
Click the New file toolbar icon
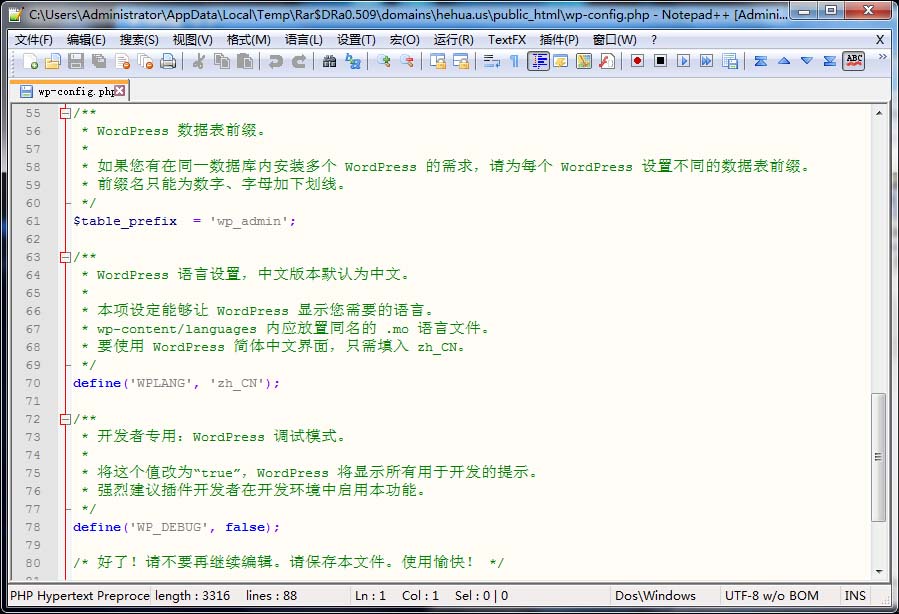pyautogui.click(x=31, y=62)
